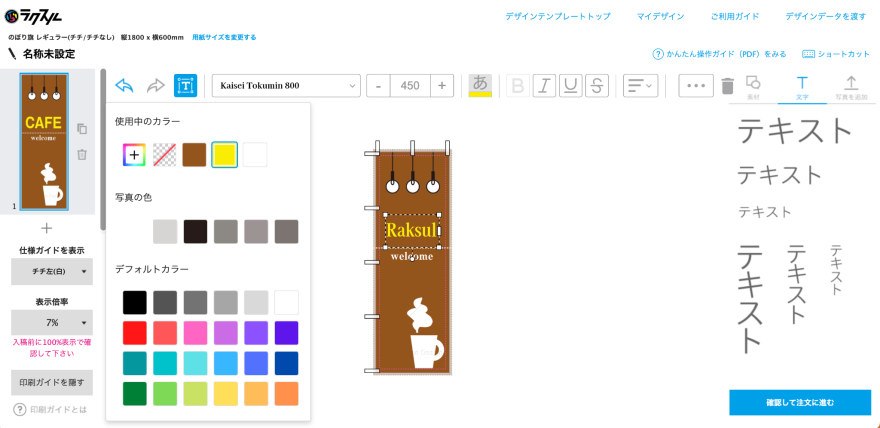Select the Raksul text on the flag
Image resolution: width=880 pixels, height=428 pixels.
point(411,230)
